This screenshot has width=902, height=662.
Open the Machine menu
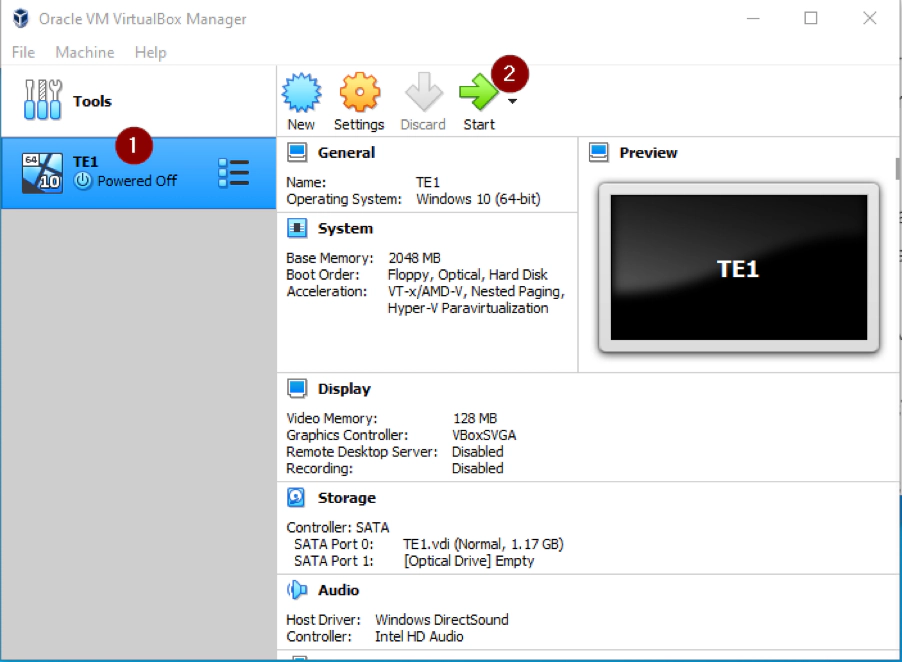[85, 52]
